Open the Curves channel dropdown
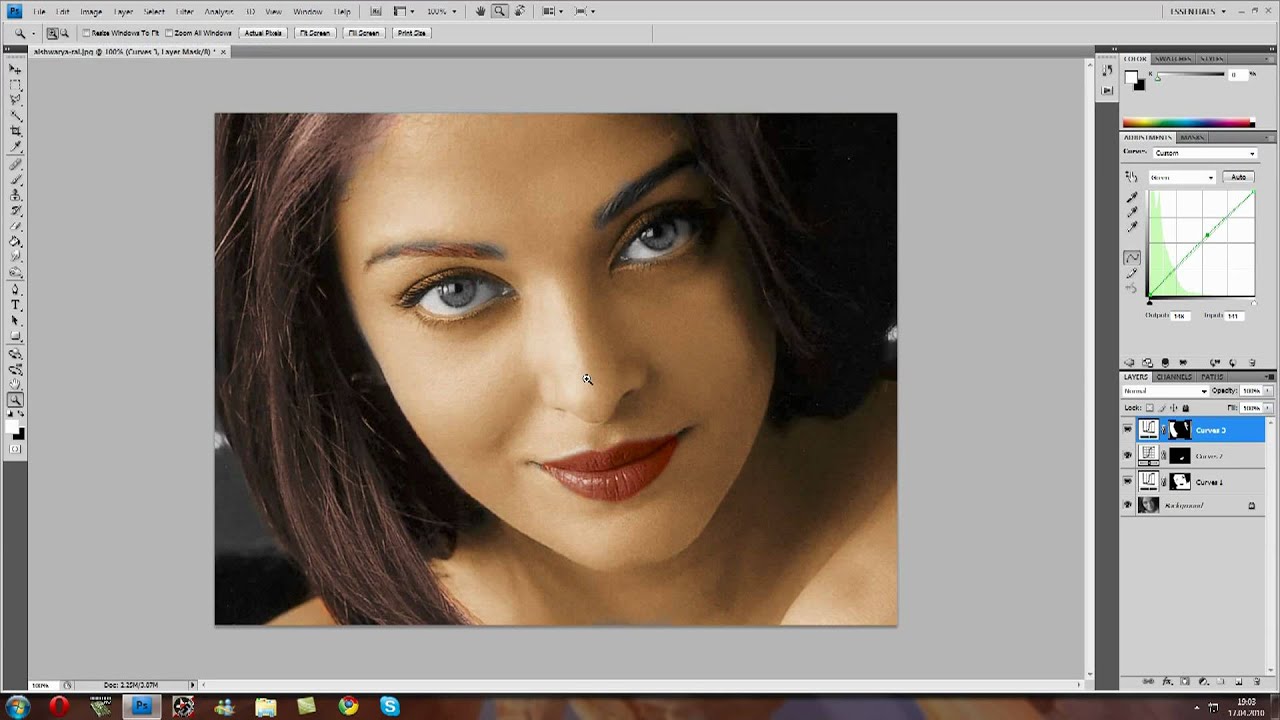The image size is (1280, 720). pos(1181,177)
